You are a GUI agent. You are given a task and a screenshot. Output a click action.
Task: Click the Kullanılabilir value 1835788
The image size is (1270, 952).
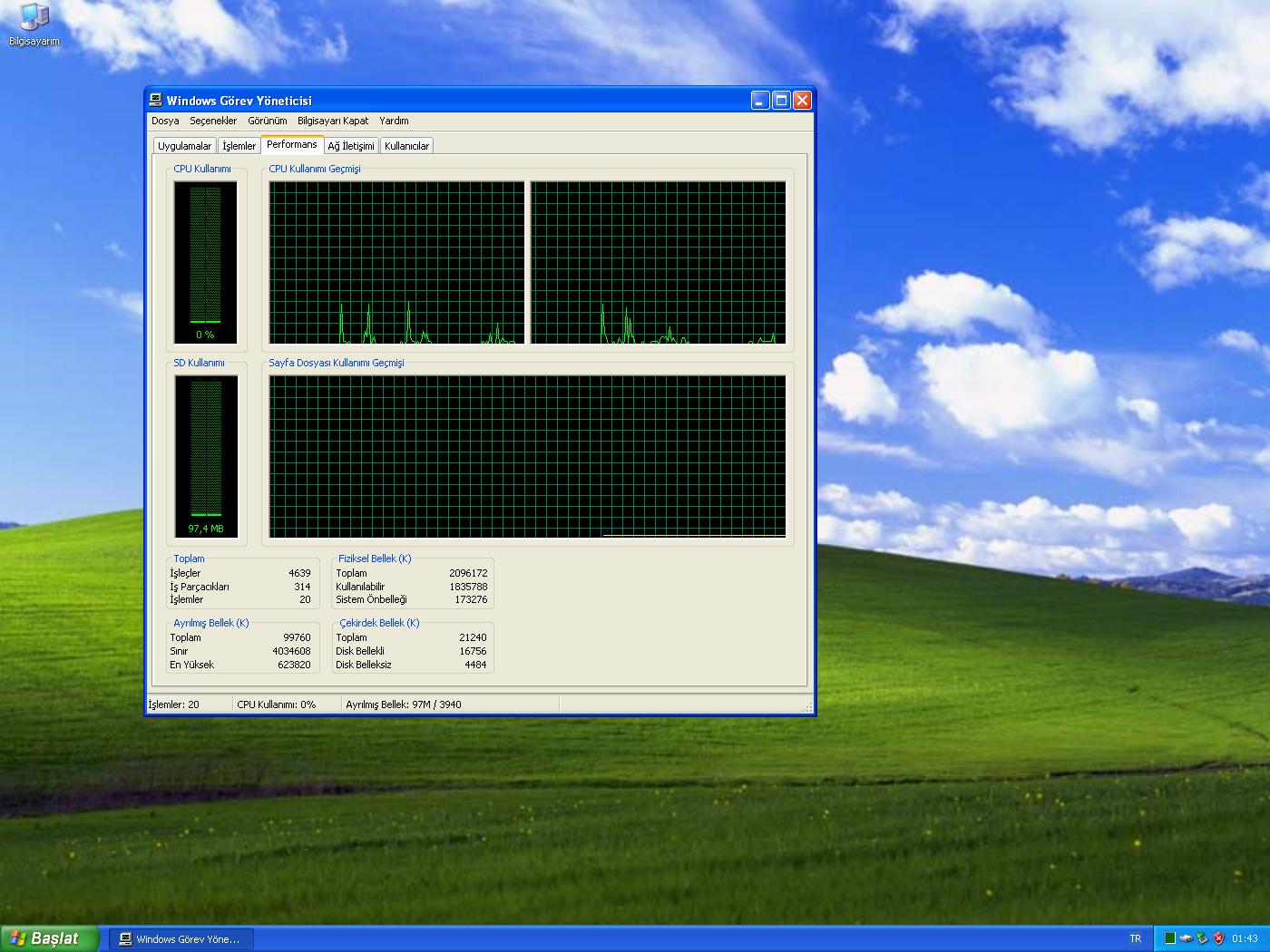pyautogui.click(x=468, y=587)
